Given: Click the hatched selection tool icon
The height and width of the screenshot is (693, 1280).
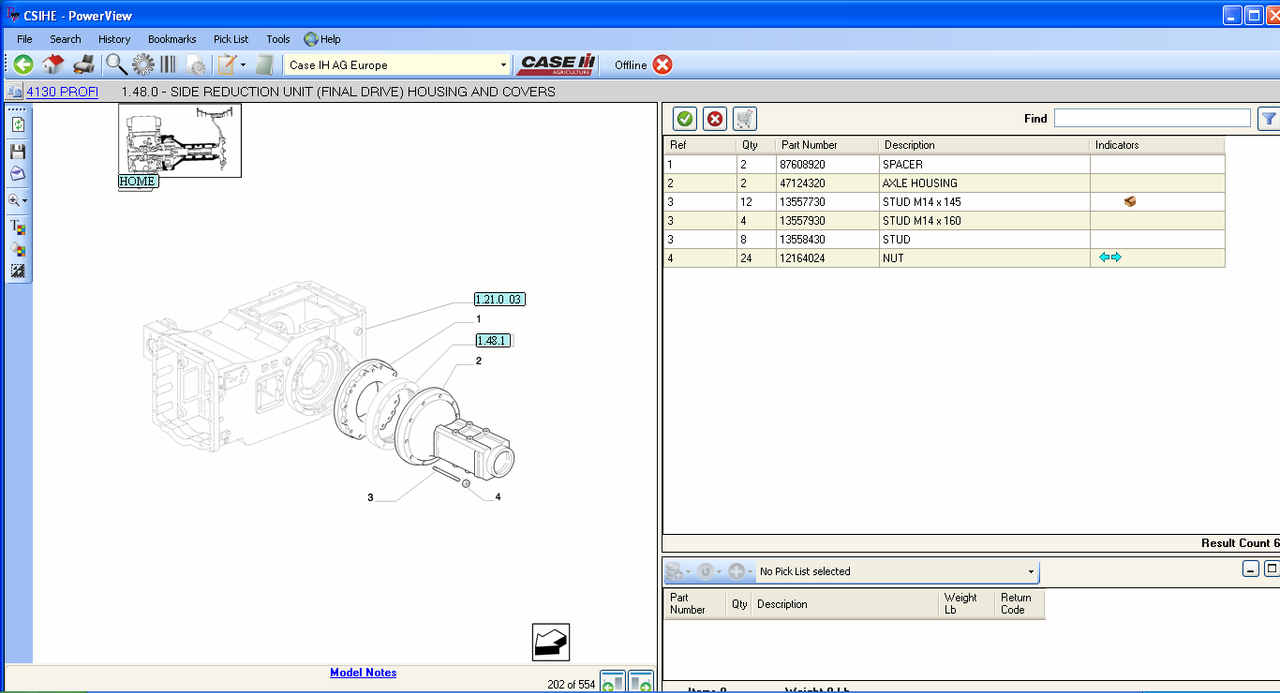Looking at the screenshot, I should point(18,270).
